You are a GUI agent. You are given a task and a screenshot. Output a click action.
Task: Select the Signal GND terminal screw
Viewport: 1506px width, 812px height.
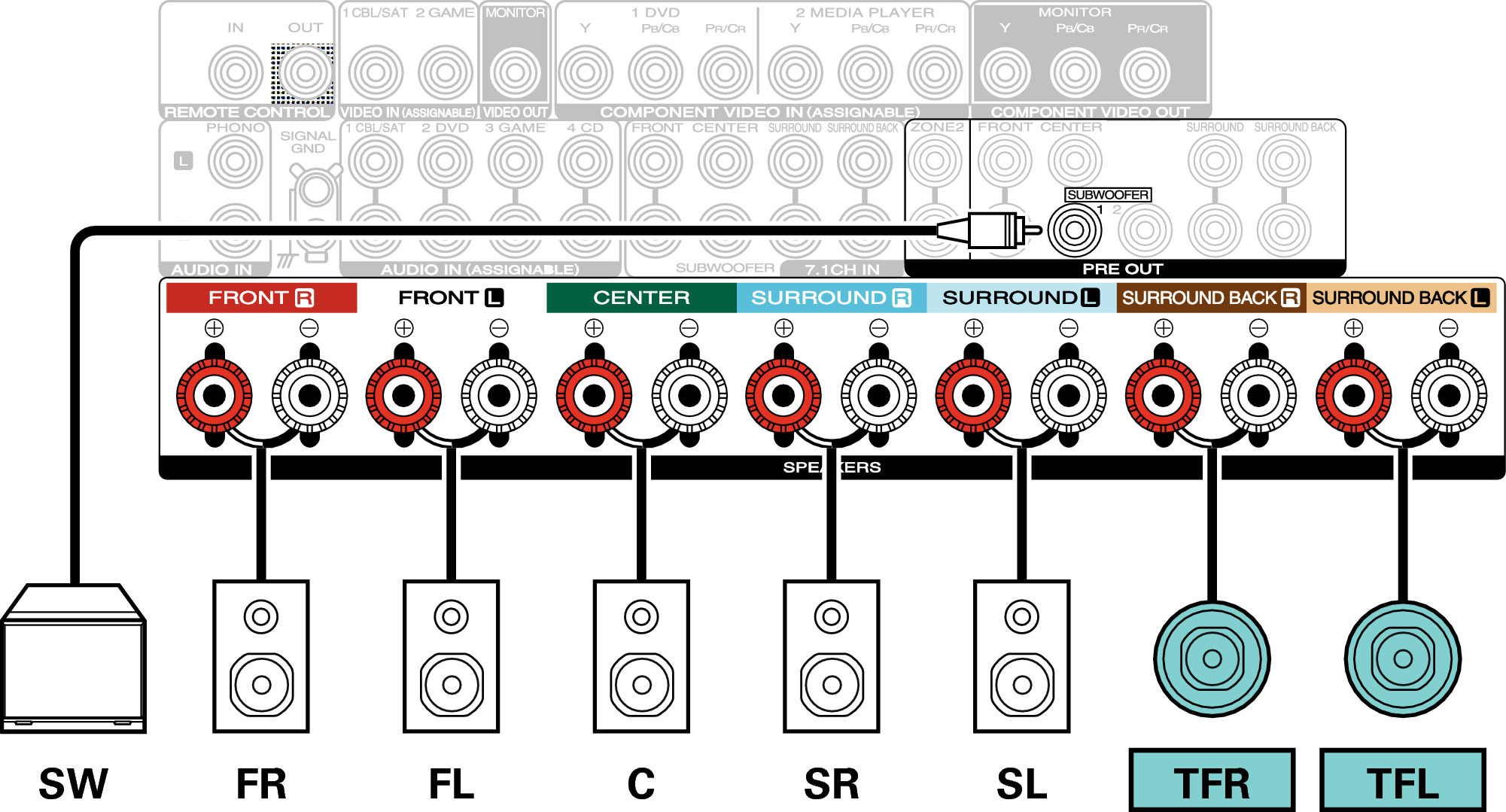(315, 191)
